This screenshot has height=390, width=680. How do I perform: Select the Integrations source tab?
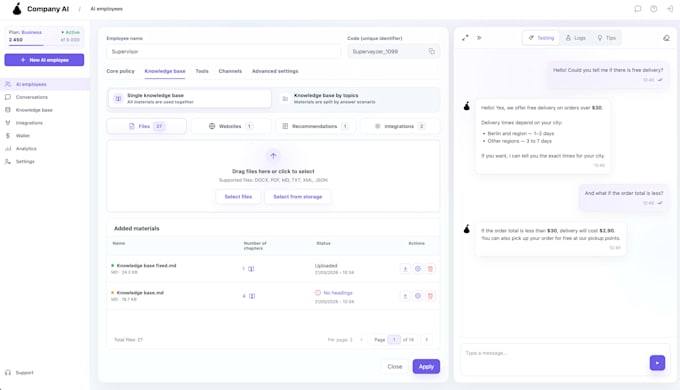pos(399,126)
